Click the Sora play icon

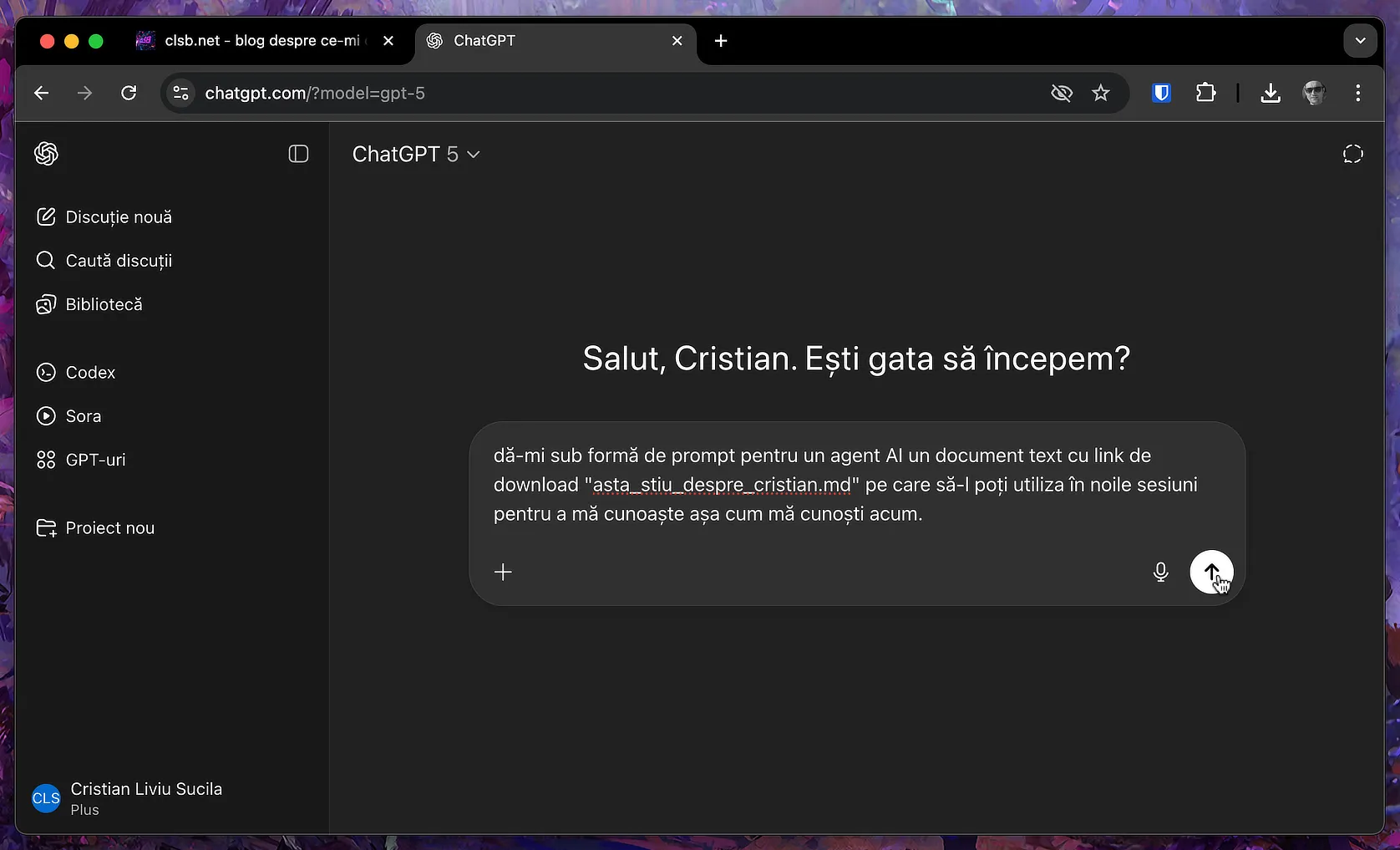[x=46, y=416]
